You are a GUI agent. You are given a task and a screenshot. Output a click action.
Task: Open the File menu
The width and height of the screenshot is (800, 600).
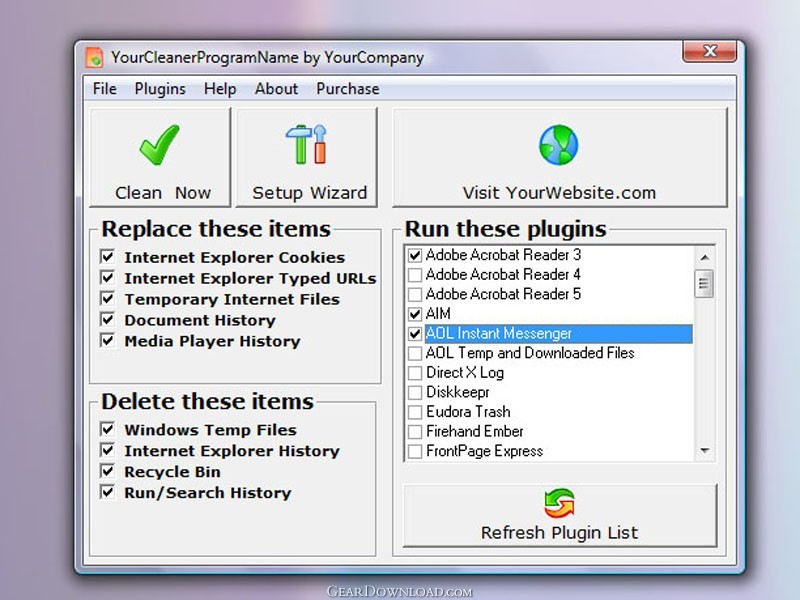click(x=105, y=89)
